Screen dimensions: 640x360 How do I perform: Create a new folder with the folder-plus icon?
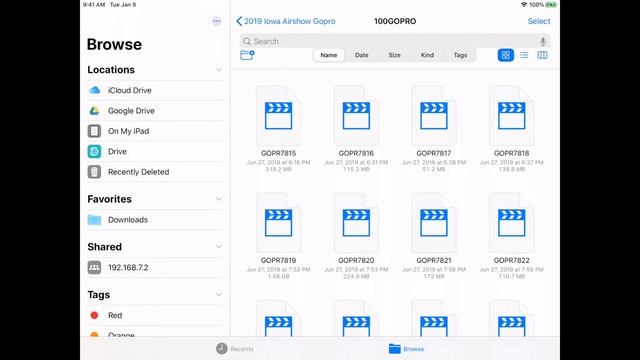click(x=247, y=55)
